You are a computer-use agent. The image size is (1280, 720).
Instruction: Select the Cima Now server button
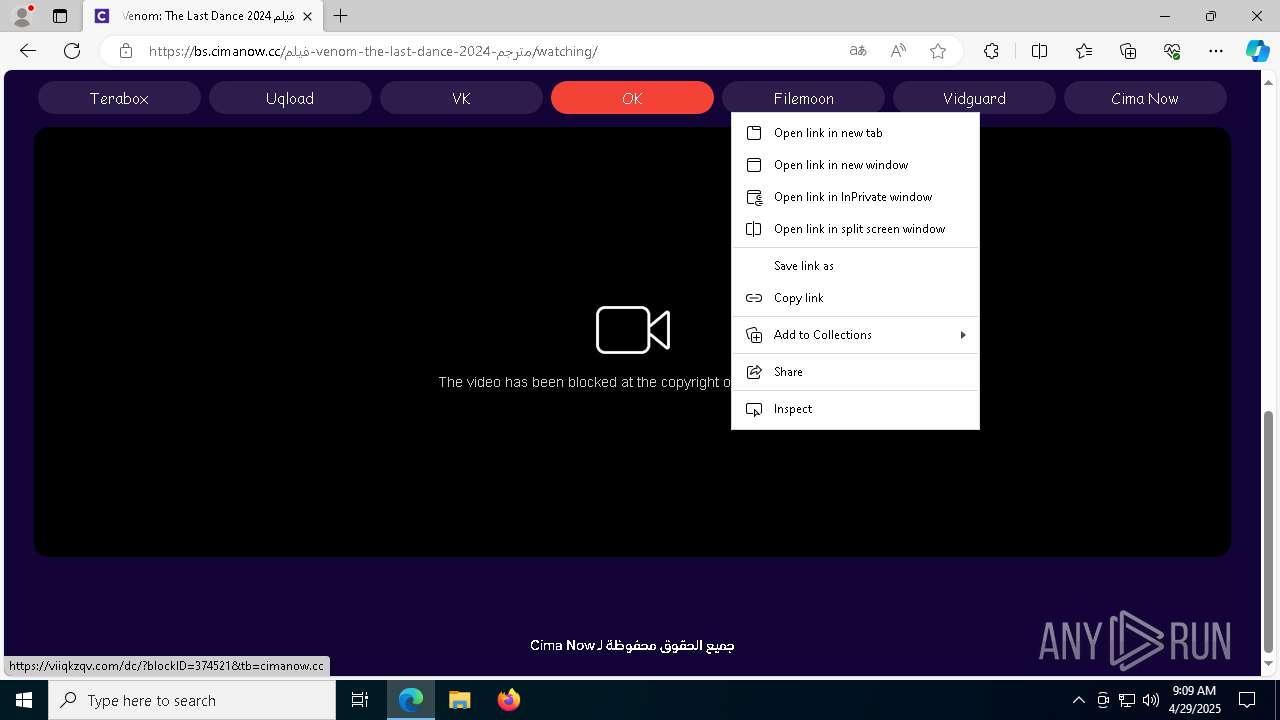click(1145, 98)
